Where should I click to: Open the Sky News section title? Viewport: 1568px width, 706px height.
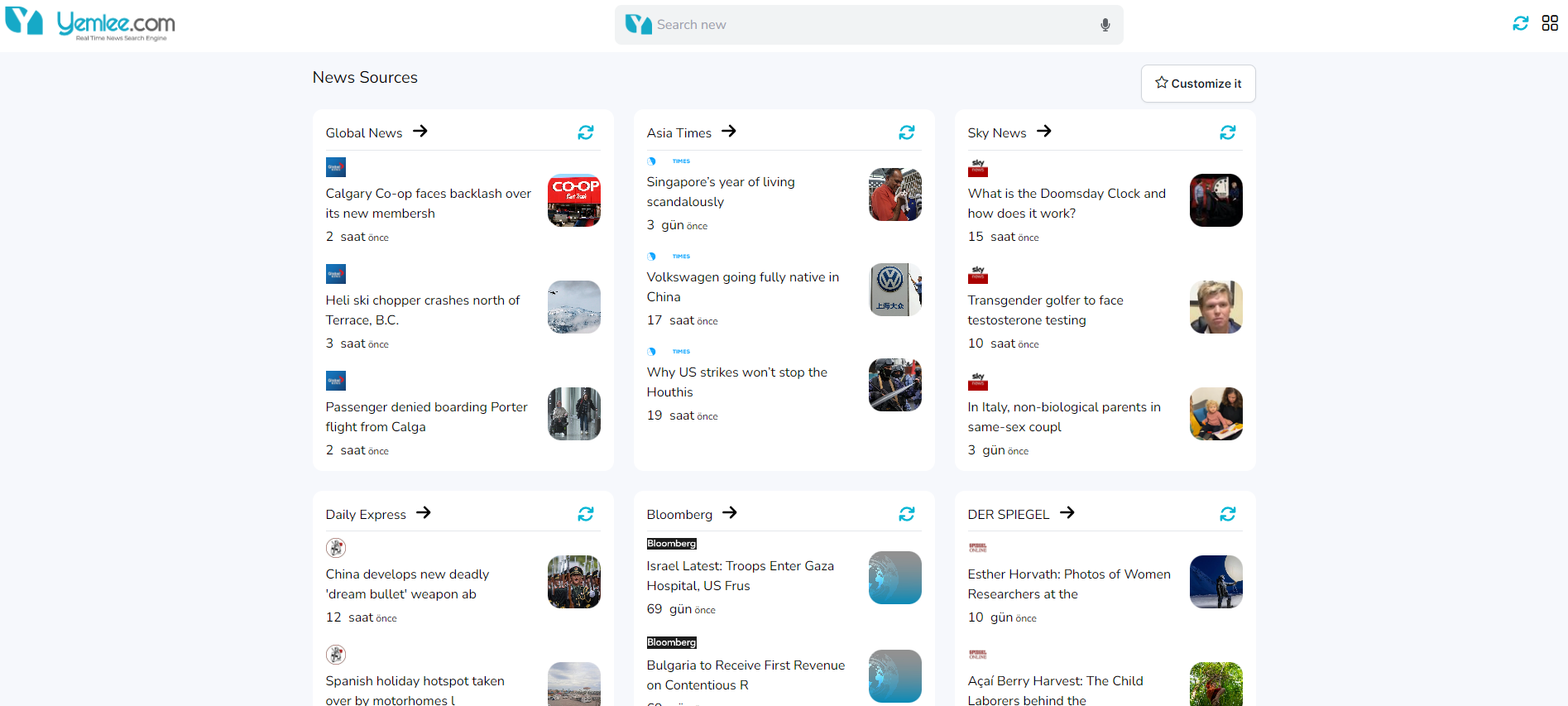pyautogui.click(x=997, y=132)
